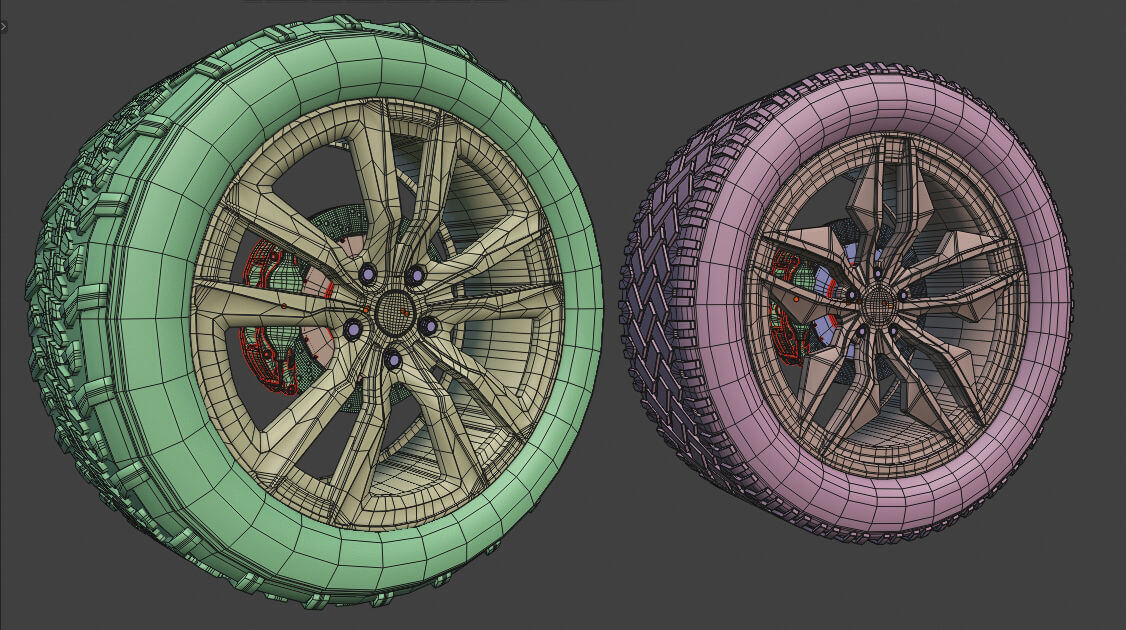The image size is (1126, 630).
Task: Pick the upper-right lug nut on left wheel
Action: click(415, 273)
